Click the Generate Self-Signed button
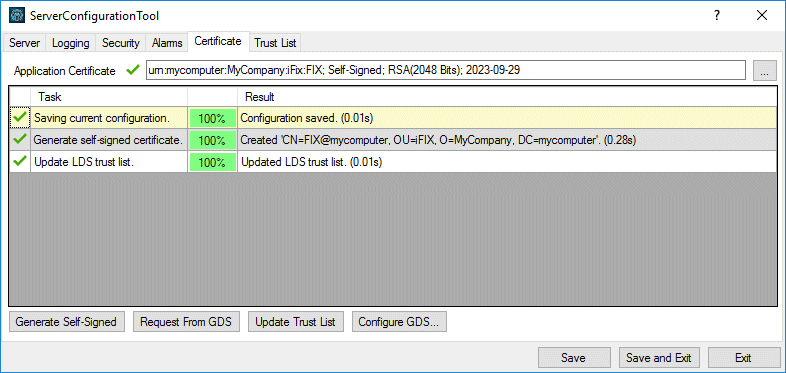This screenshot has width=786, height=373. 66,322
